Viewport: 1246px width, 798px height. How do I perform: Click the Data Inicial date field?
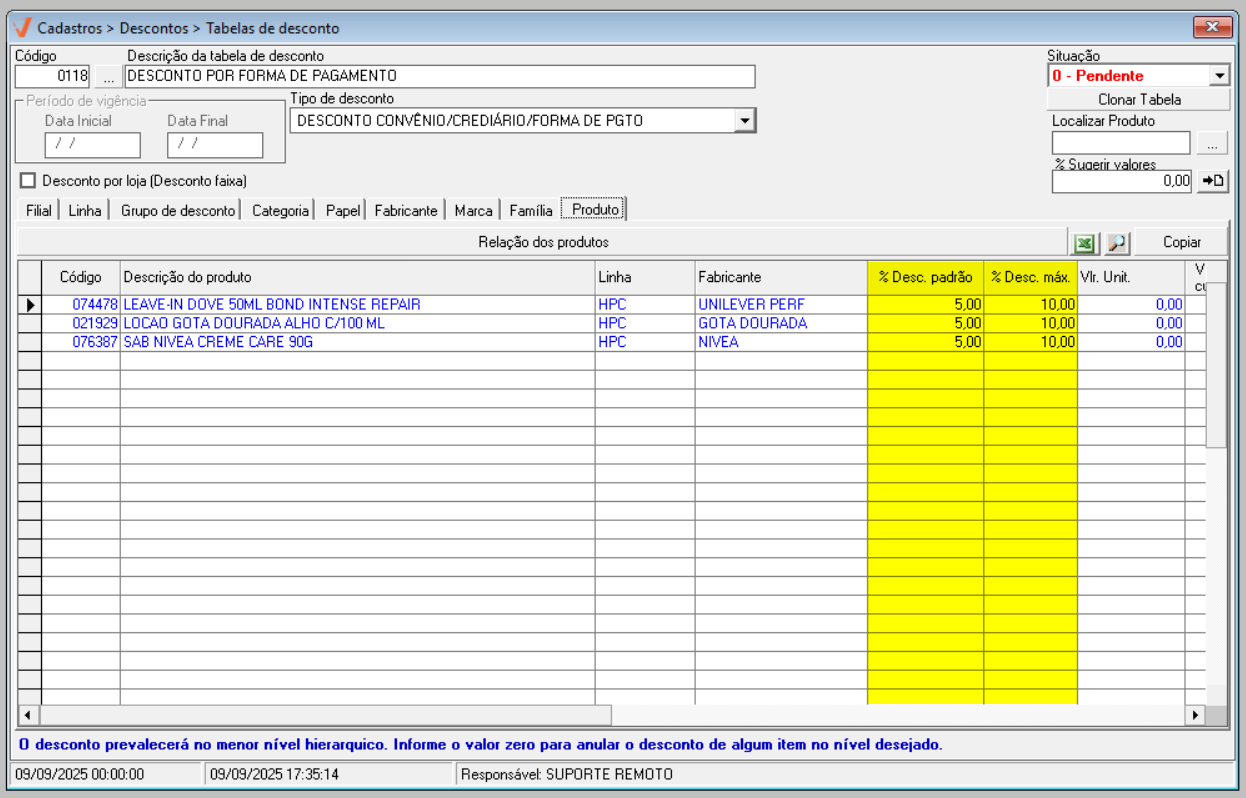pyautogui.click(x=92, y=145)
